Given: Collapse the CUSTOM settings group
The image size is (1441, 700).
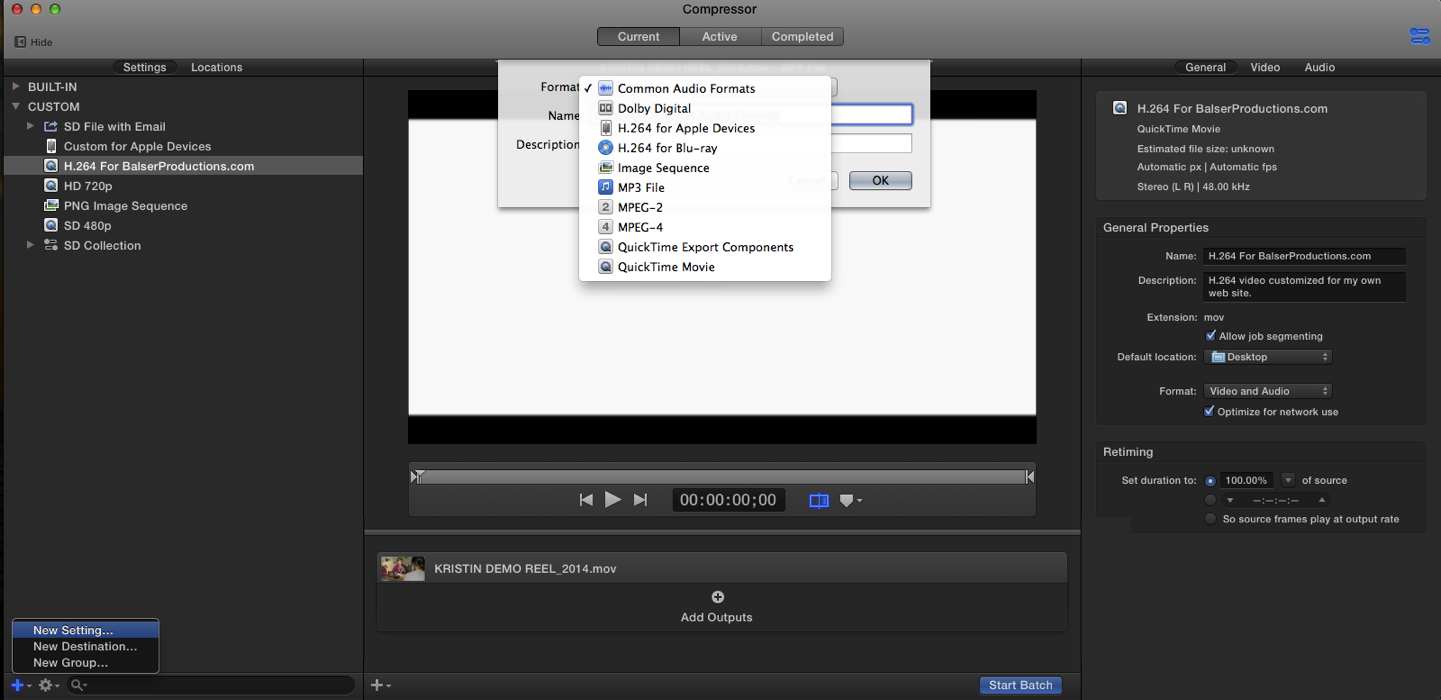Looking at the screenshot, I should [16, 106].
